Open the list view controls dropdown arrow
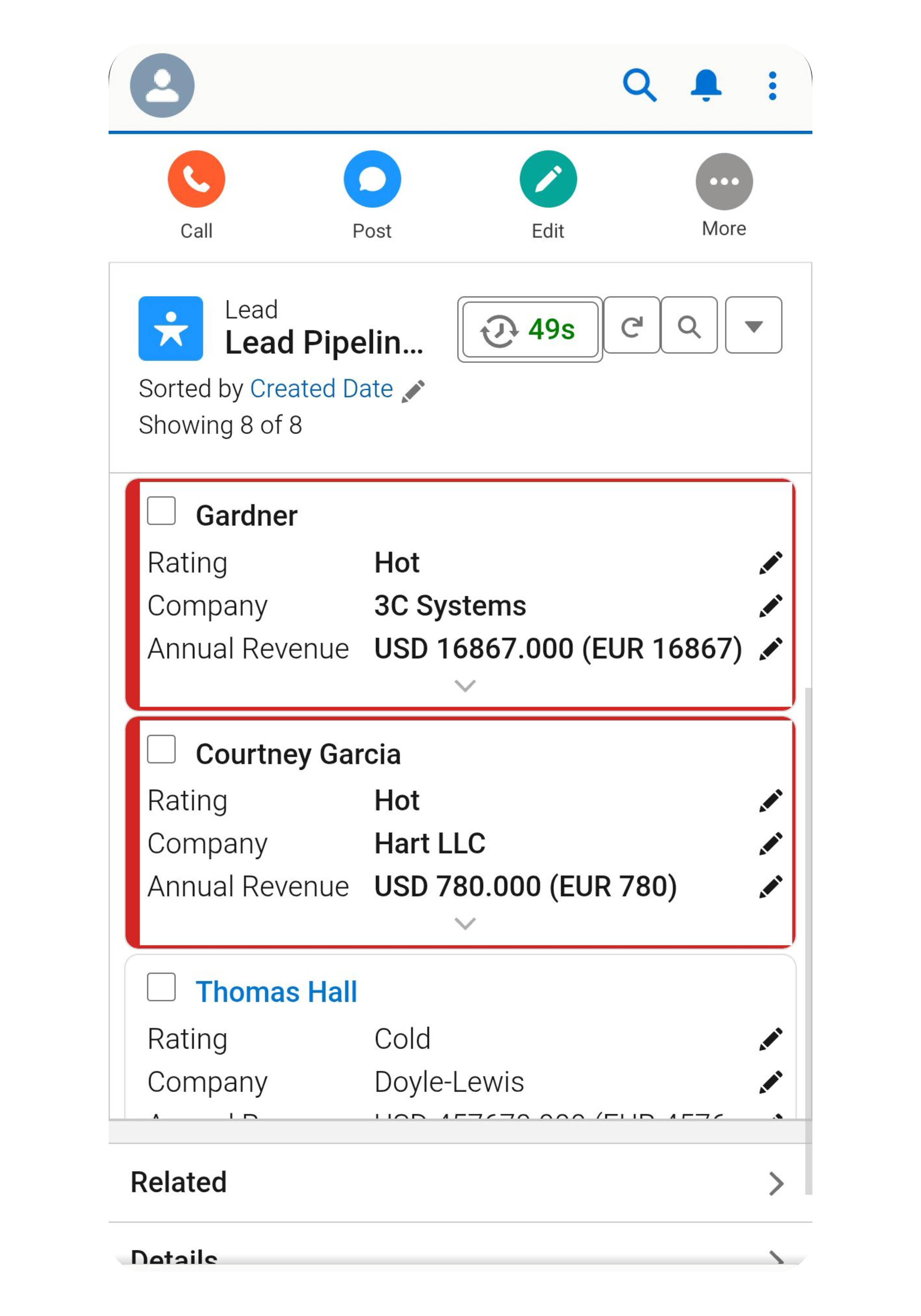This screenshot has height=1316, width=921. [x=753, y=326]
